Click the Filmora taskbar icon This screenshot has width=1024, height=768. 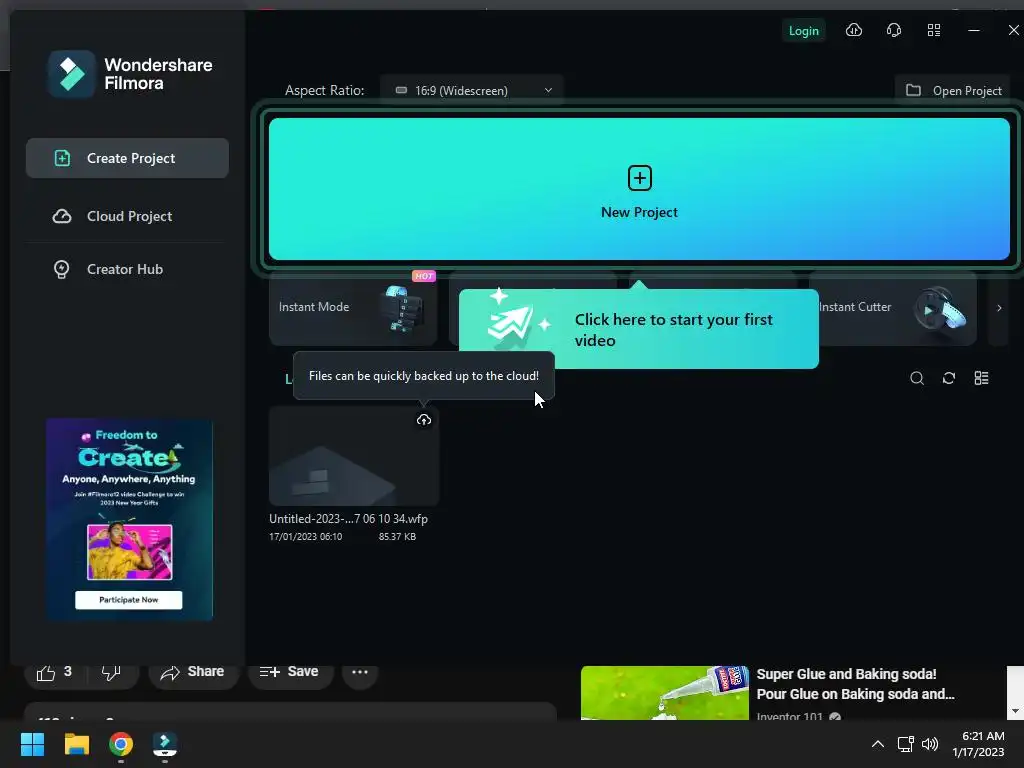[x=165, y=744]
